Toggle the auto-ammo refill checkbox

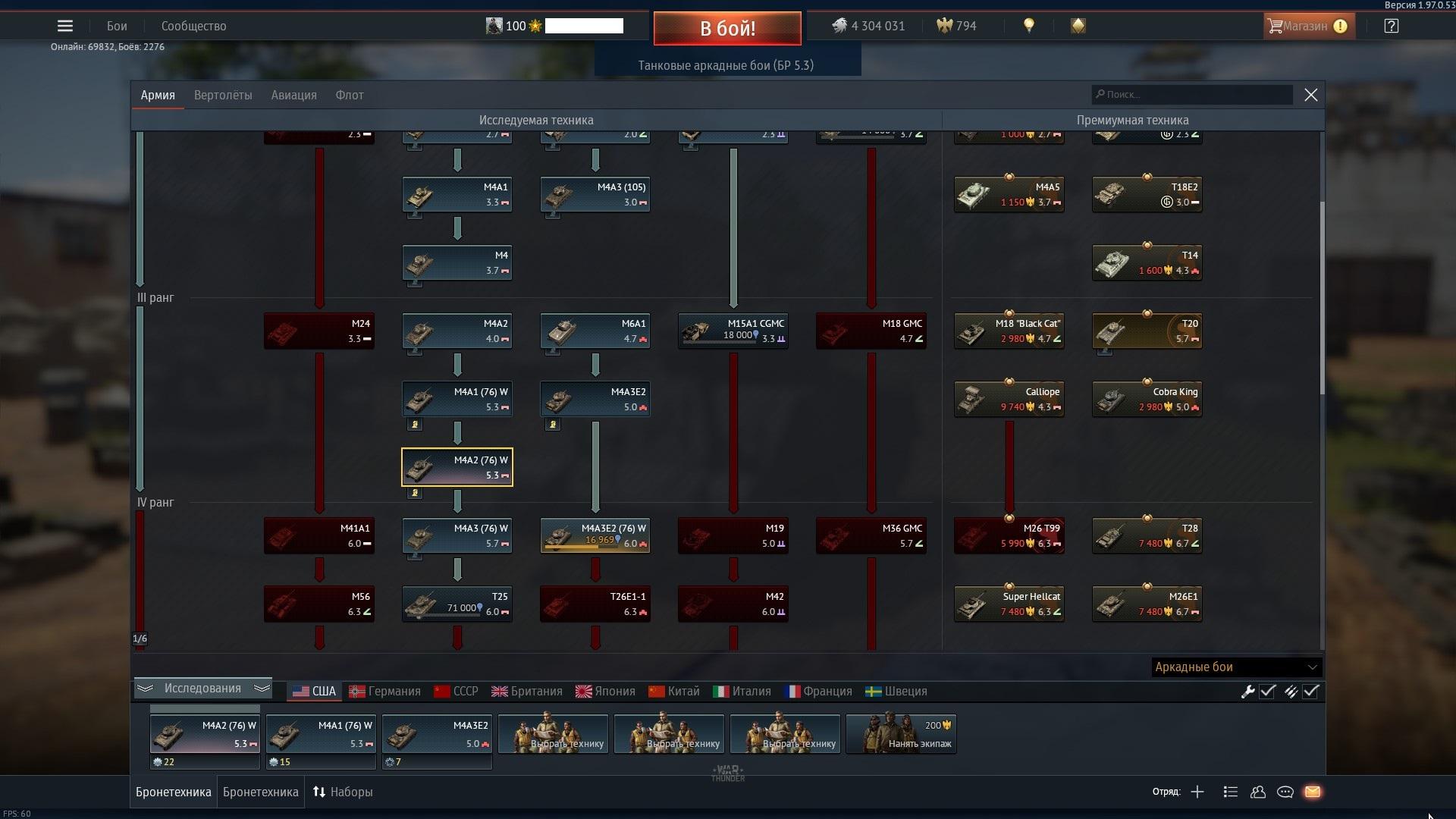point(1311,692)
